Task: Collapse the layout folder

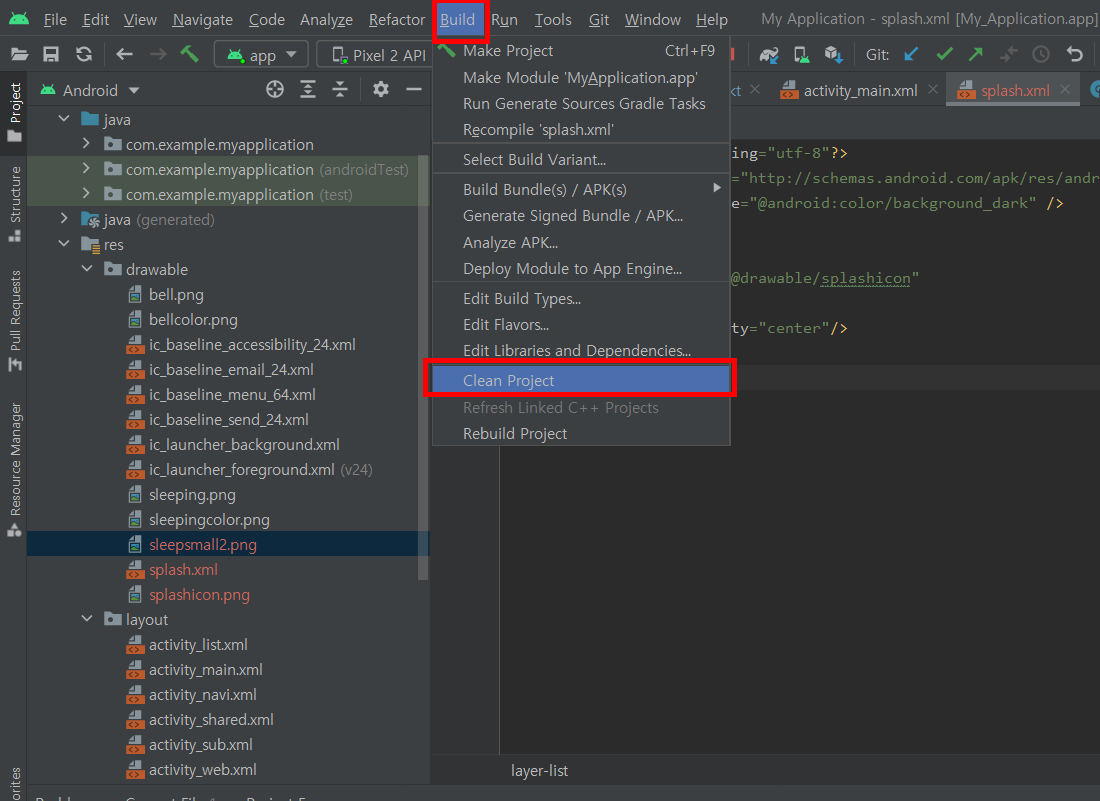Action: [86, 619]
